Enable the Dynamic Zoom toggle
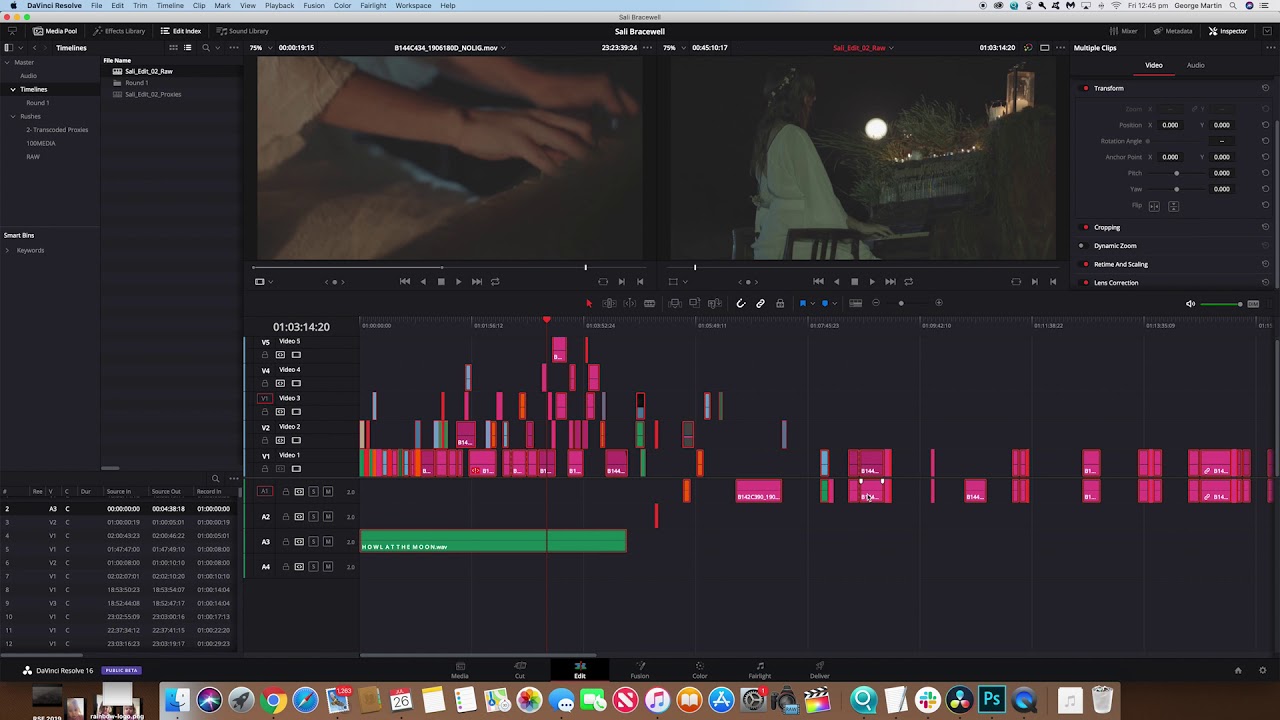 [1081, 246]
